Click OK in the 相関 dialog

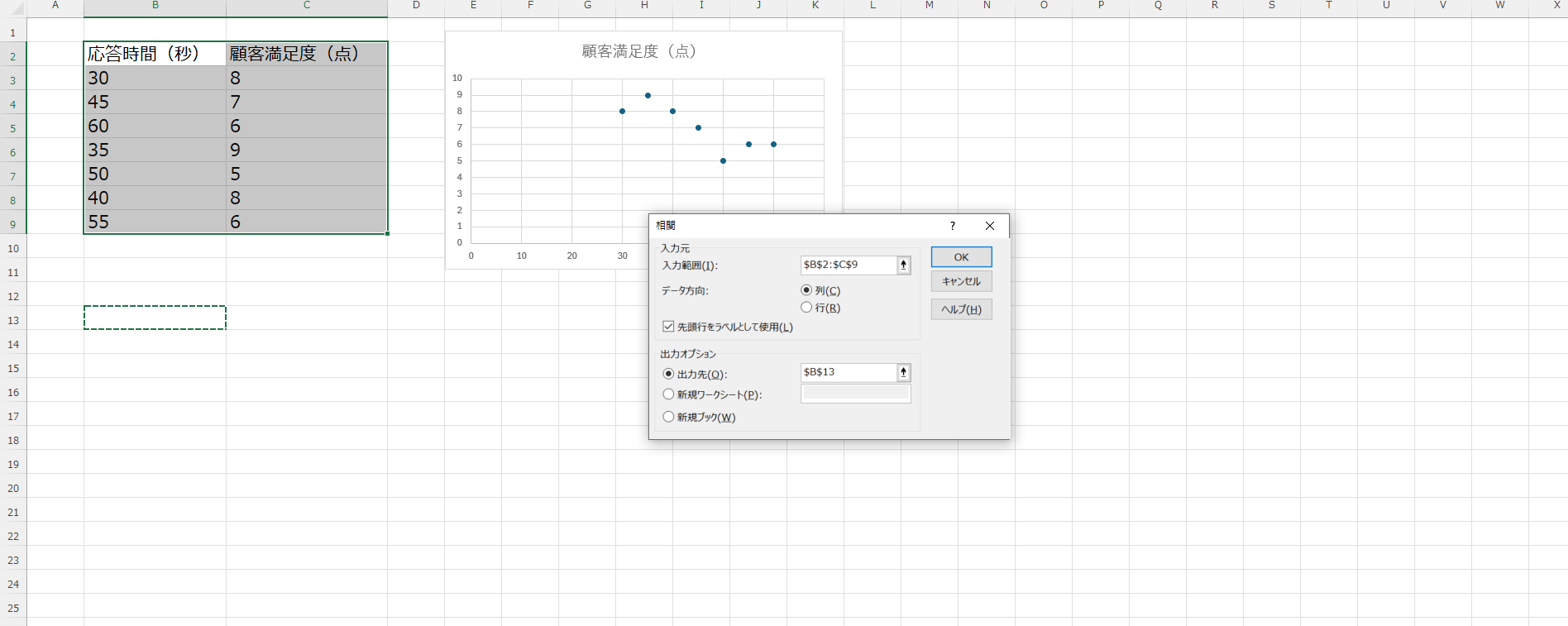pyautogui.click(x=961, y=257)
